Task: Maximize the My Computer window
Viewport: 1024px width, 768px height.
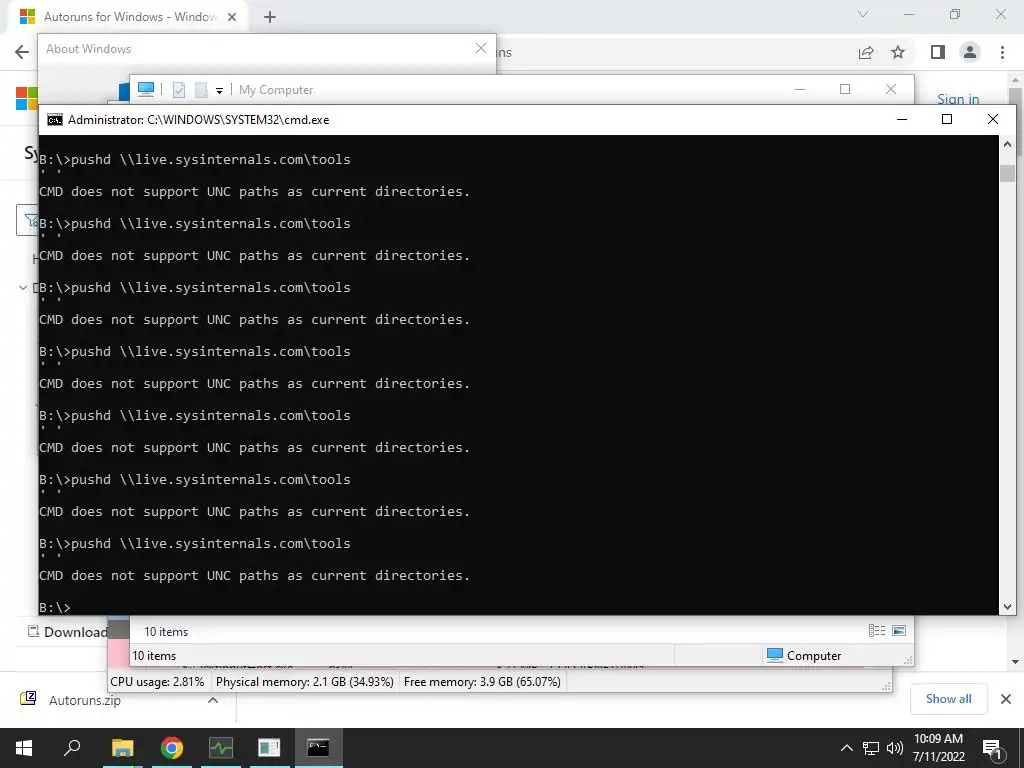Action: [845, 89]
